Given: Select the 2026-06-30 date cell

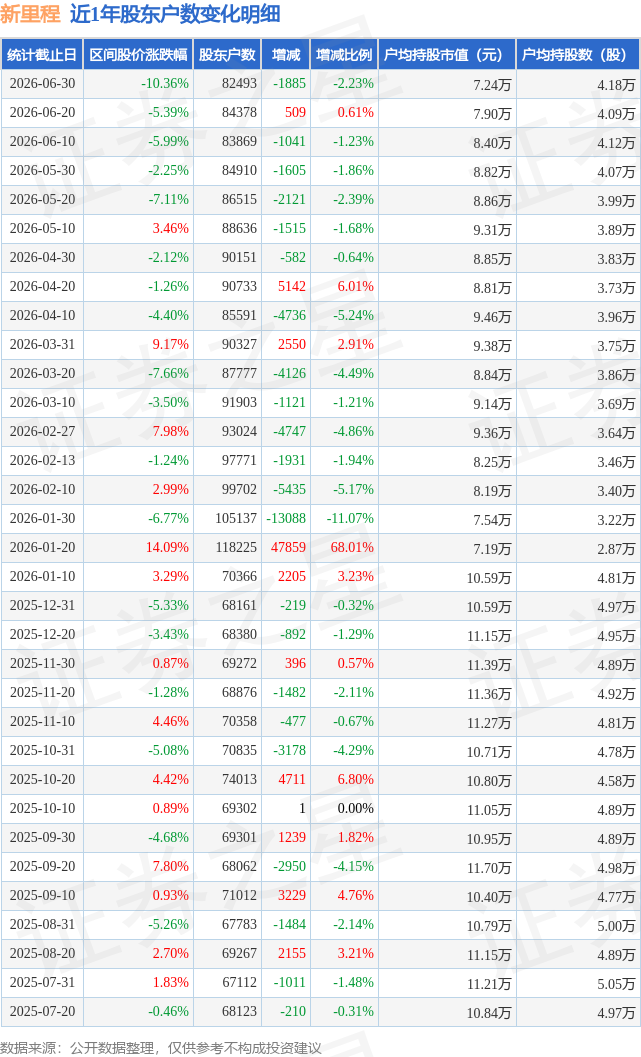Looking at the screenshot, I should 42,84.
